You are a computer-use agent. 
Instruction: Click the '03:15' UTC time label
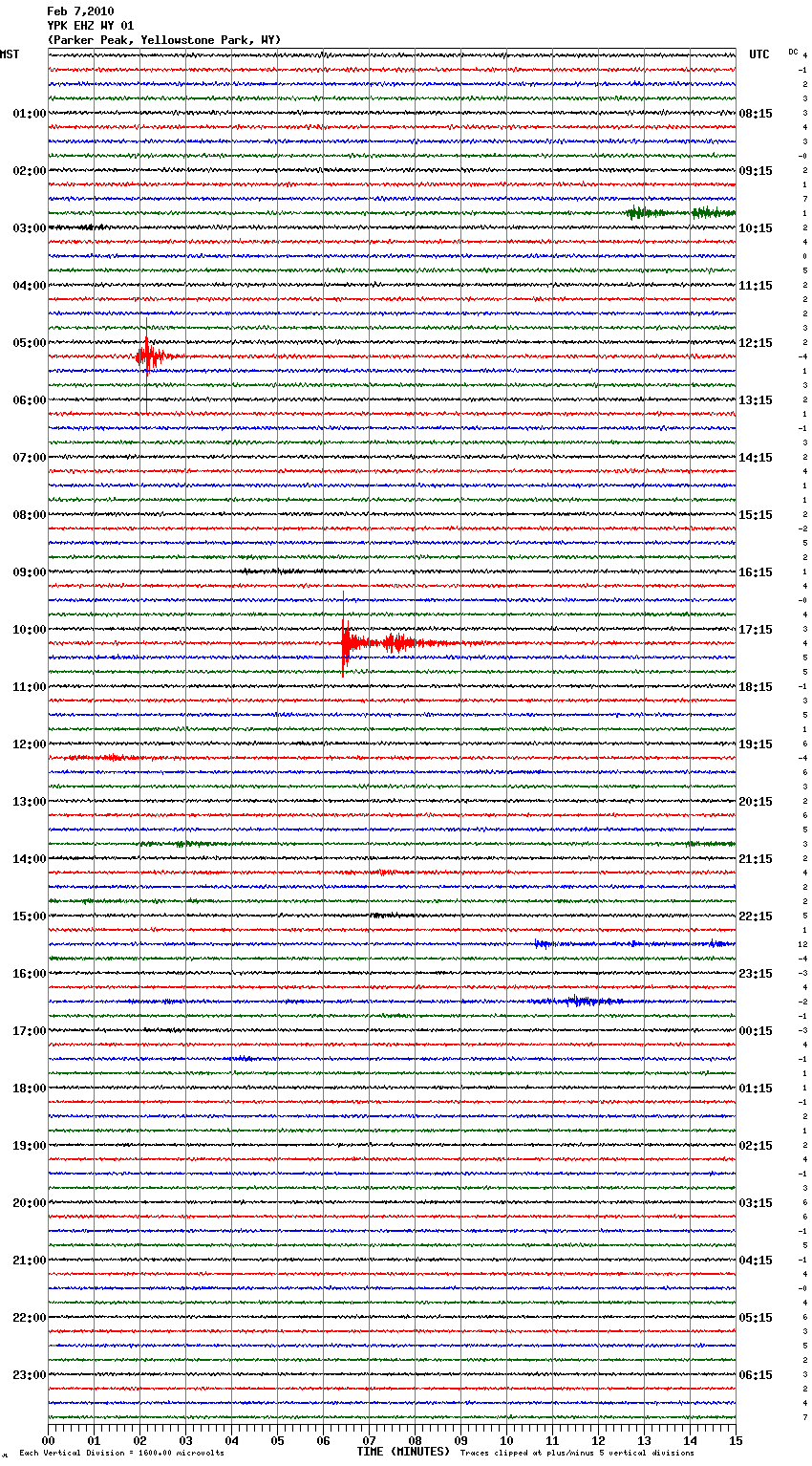[756, 1203]
